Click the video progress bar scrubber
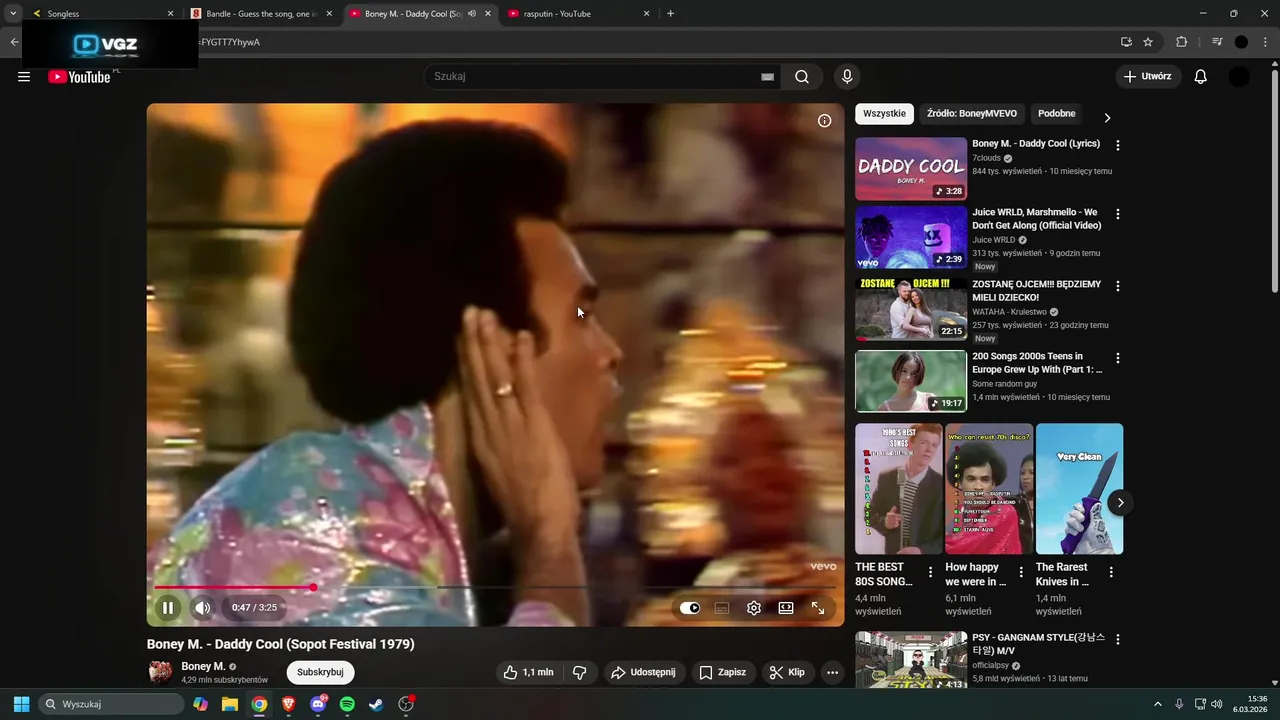 pos(313,588)
